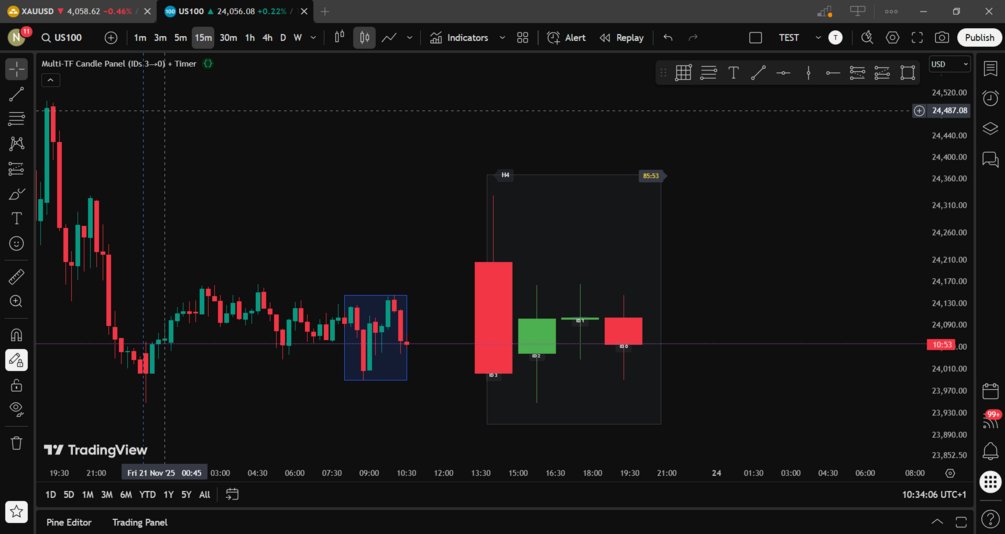Open the economic calendar panel

click(x=990, y=390)
